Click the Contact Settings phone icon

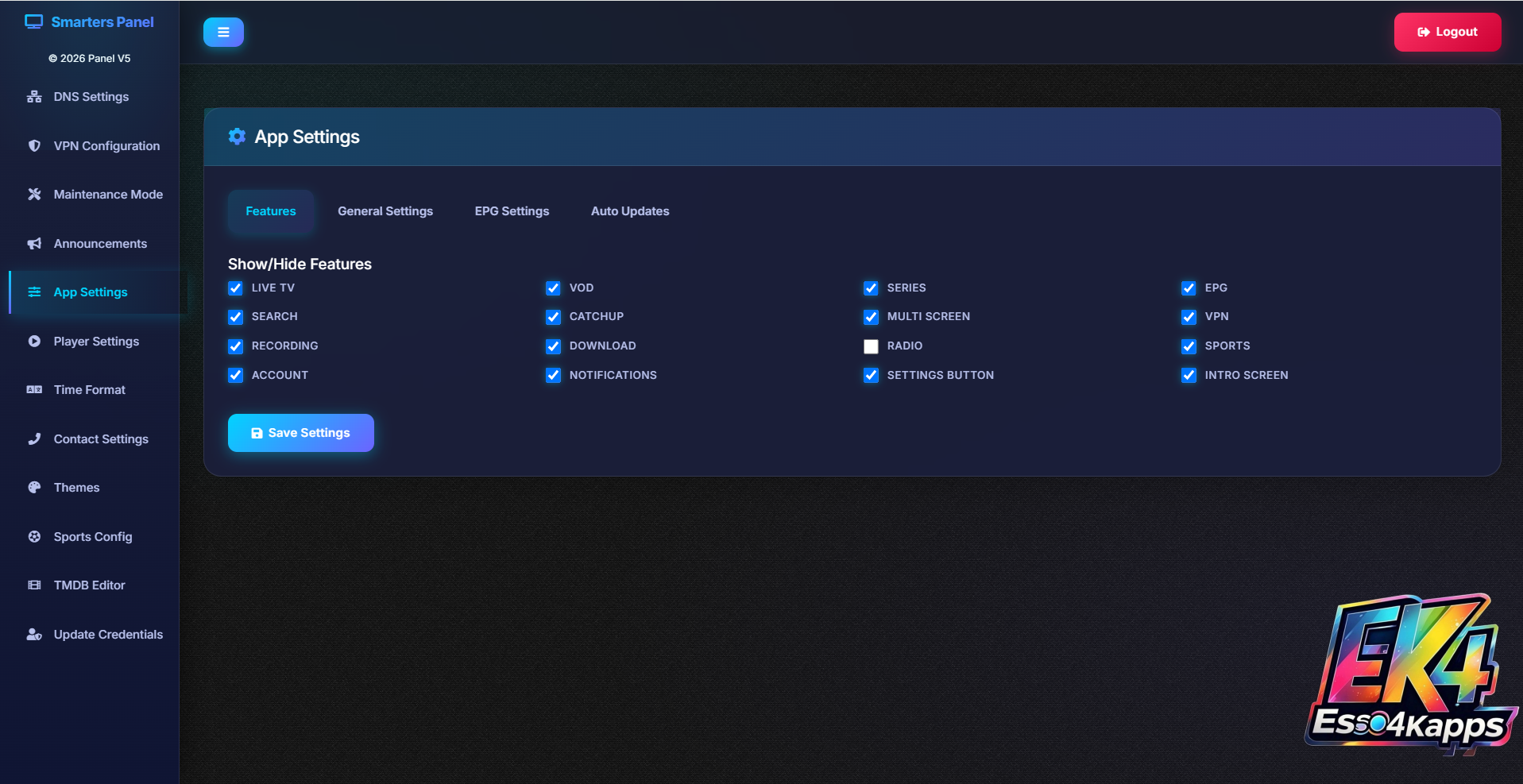tap(34, 438)
